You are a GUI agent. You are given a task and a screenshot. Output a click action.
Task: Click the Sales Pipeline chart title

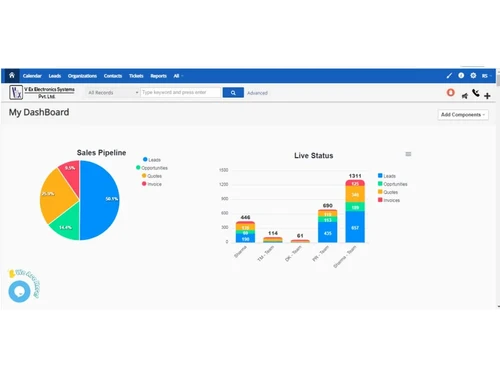click(101, 153)
